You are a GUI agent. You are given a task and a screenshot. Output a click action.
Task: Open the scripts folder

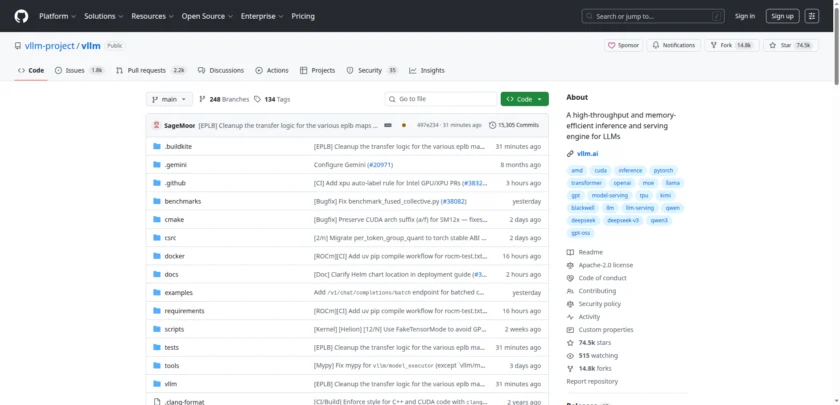click(x=174, y=329)
